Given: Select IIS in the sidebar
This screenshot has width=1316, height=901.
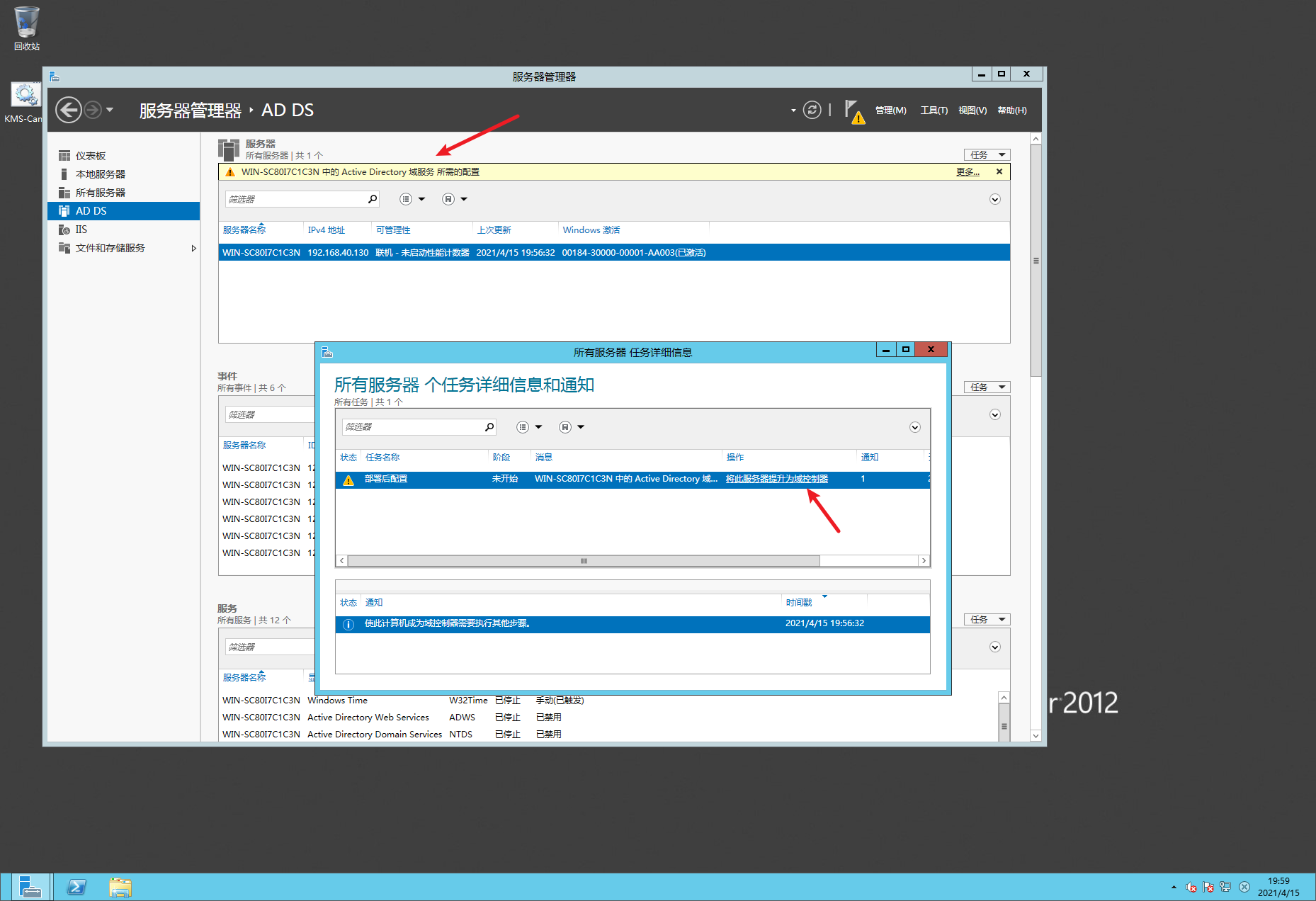Looking at the screenshot, I should point(123,229).
